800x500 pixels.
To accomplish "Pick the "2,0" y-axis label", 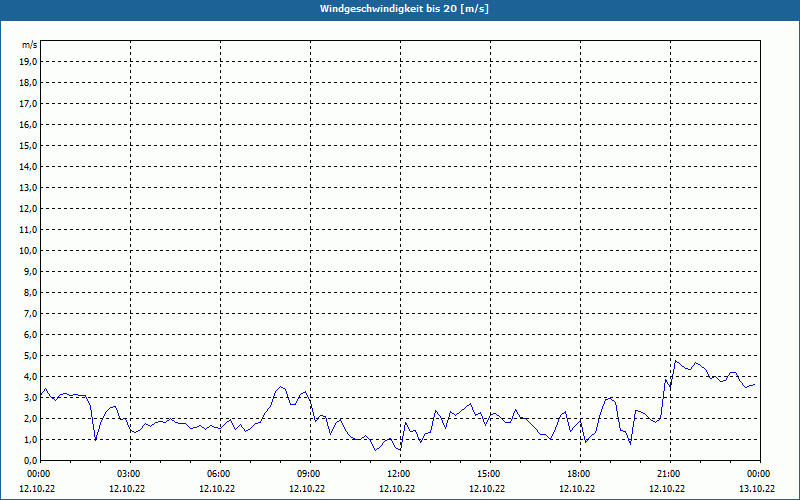I will (x=30, y=418).
